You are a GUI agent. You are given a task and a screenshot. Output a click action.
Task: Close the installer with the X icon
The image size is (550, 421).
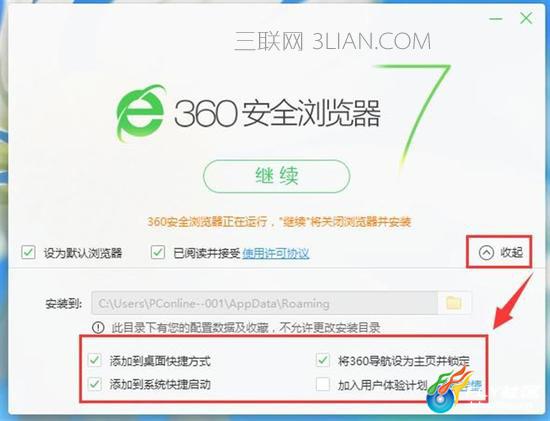tap(526, 18)
